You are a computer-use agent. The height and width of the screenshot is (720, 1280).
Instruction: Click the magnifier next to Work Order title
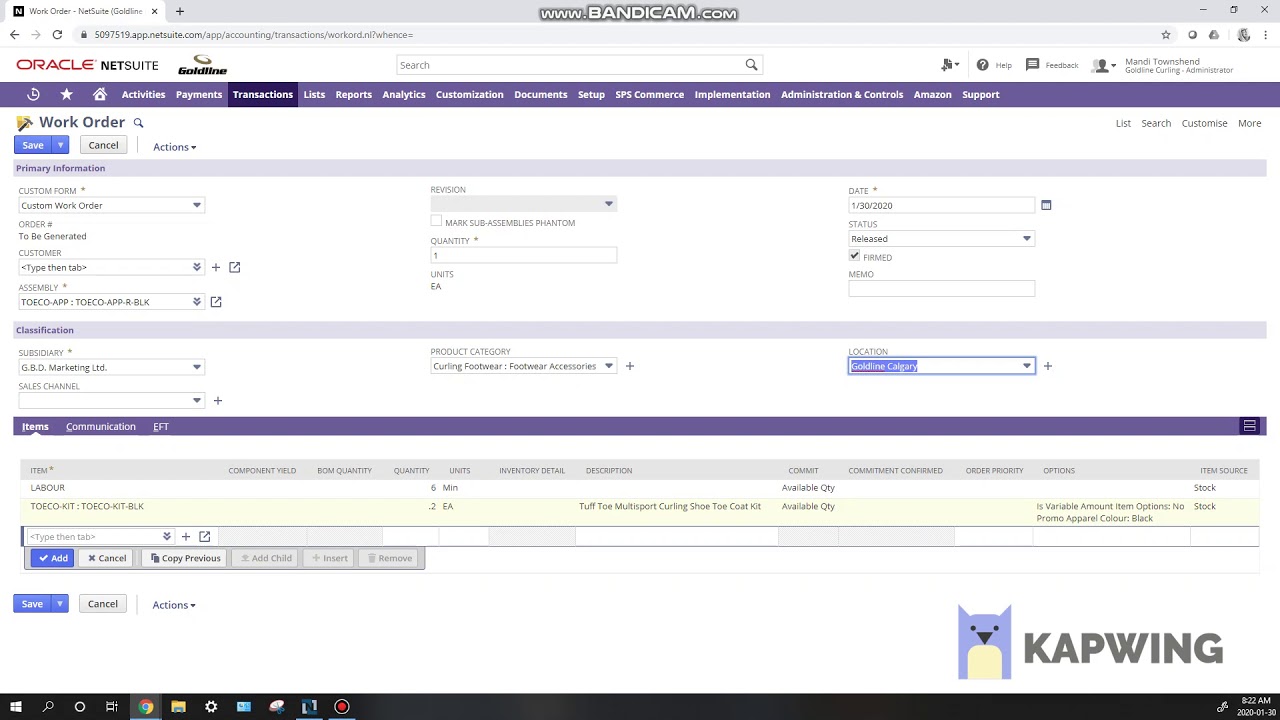click(x=139, y=123)
